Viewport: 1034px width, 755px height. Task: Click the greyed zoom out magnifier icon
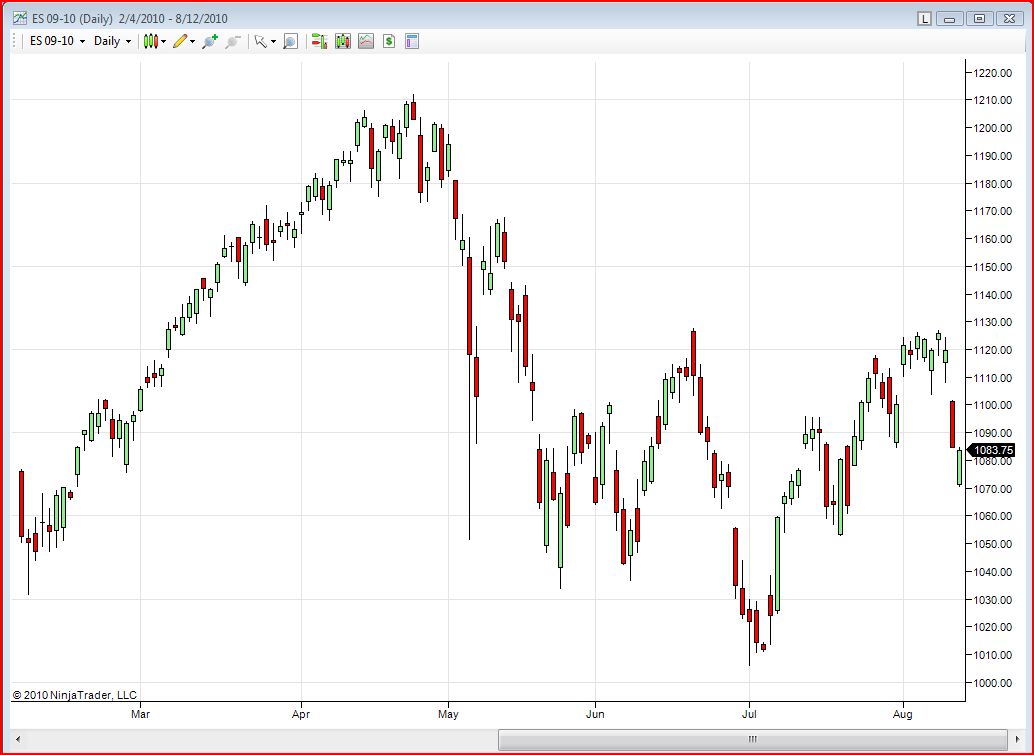232,42
